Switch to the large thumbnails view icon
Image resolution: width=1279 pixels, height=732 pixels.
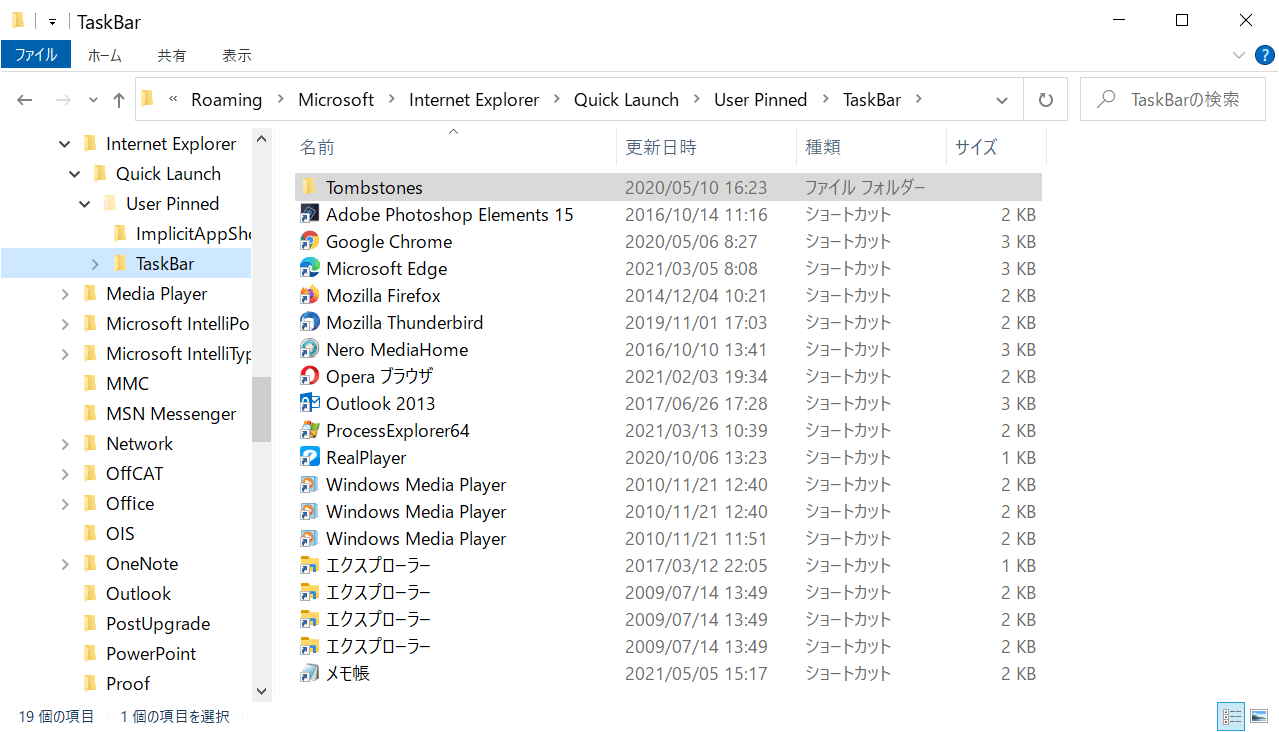click(x=1259, y=716)
